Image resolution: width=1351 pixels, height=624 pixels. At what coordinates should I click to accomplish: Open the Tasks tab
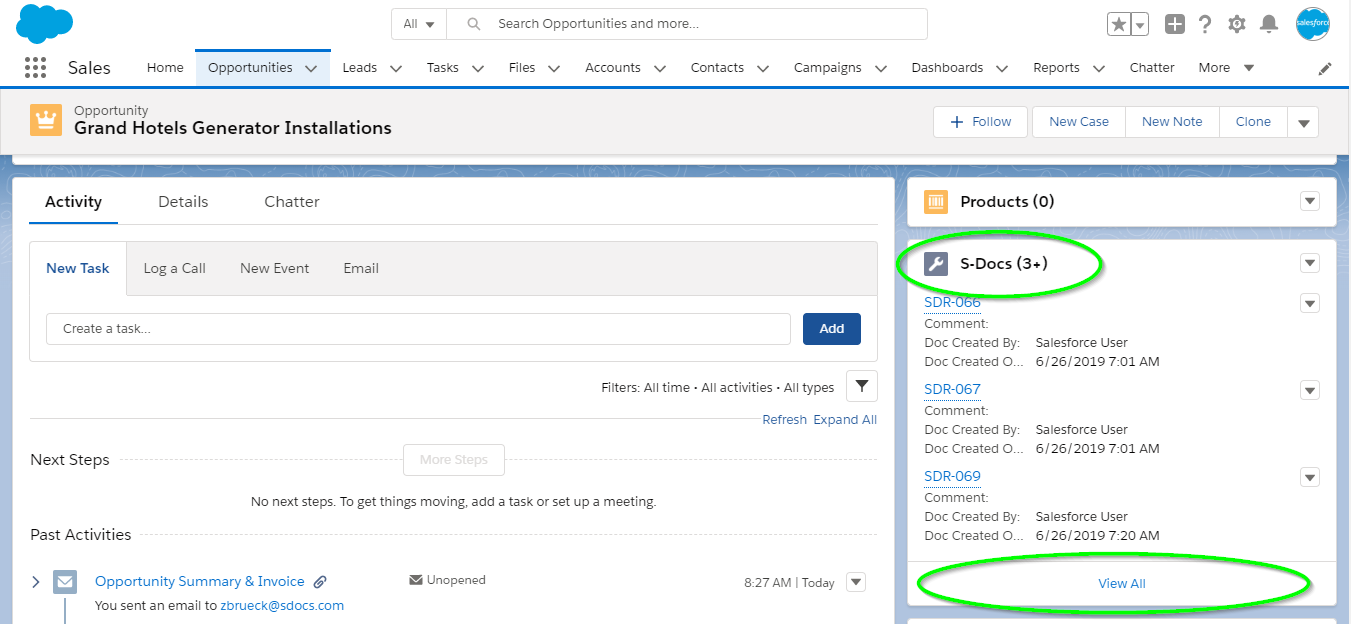coord(443,68)
